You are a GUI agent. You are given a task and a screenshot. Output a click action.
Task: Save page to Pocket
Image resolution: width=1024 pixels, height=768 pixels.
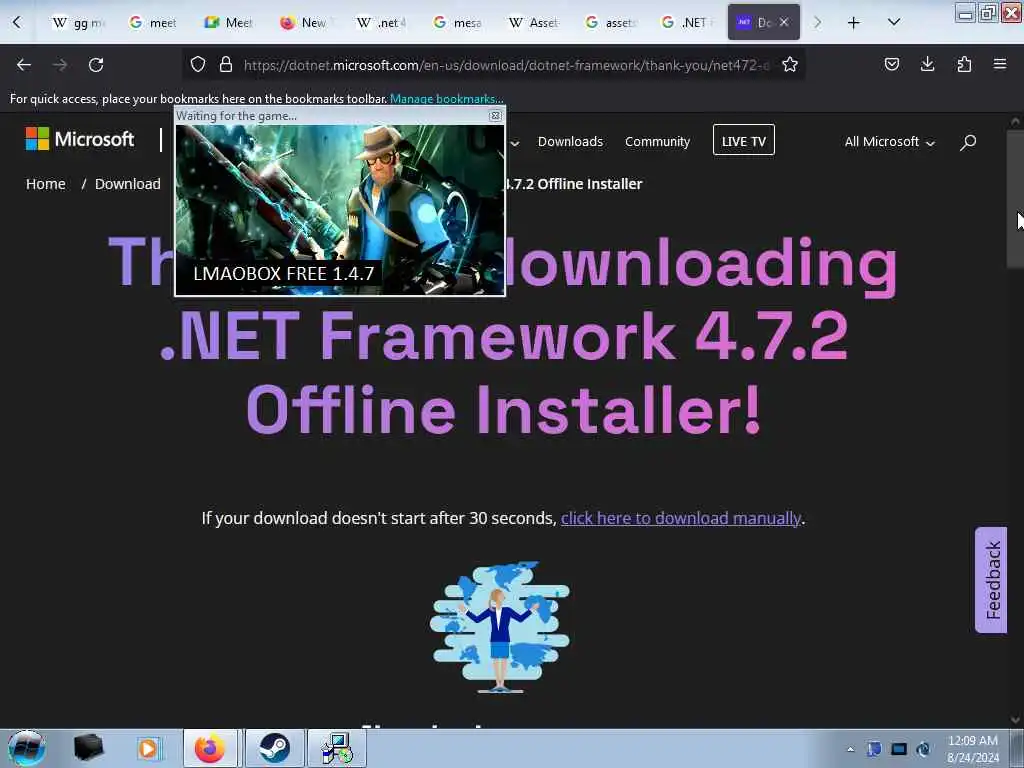pyautogui.click(x=891, y=64)
